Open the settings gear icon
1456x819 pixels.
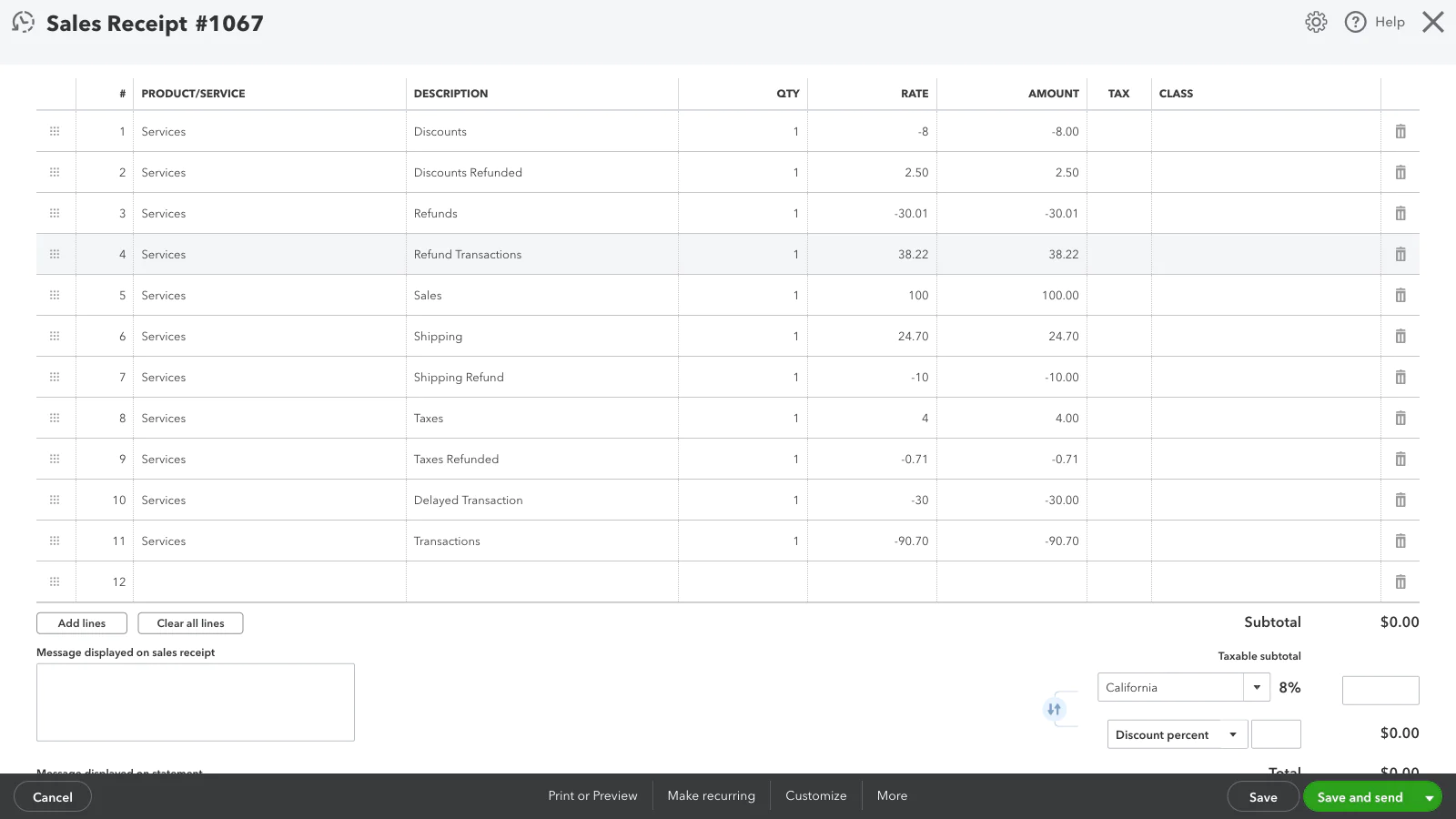coord(1316,22)
